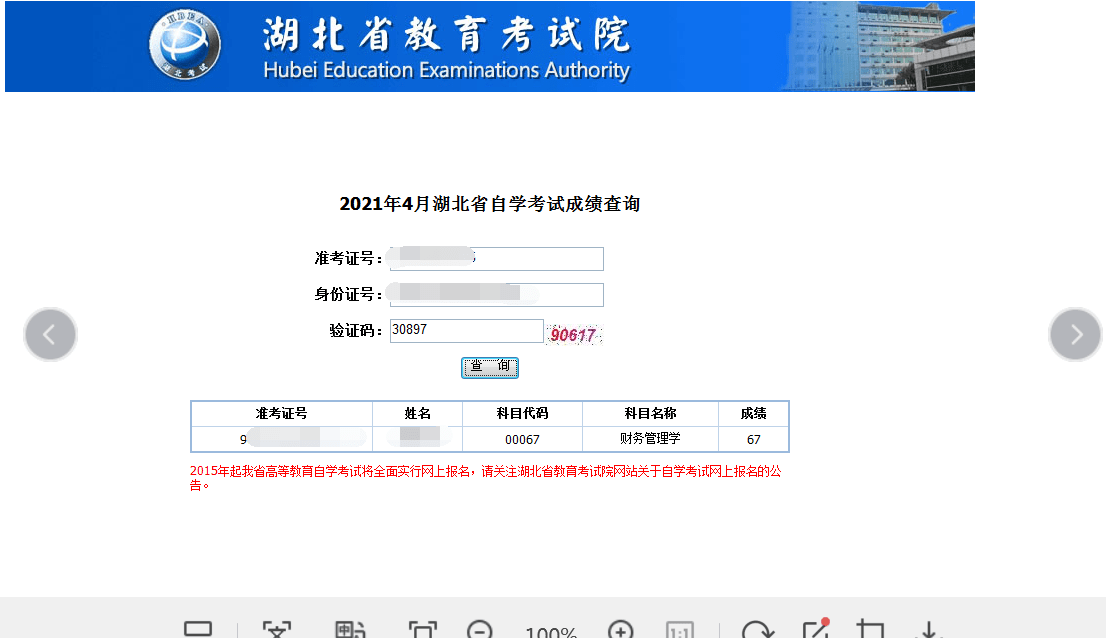This screenshot has width=1106, height=638.
Task: Click the 身份证号 field label
Action: pyautogui.click(x=348, y=295)
